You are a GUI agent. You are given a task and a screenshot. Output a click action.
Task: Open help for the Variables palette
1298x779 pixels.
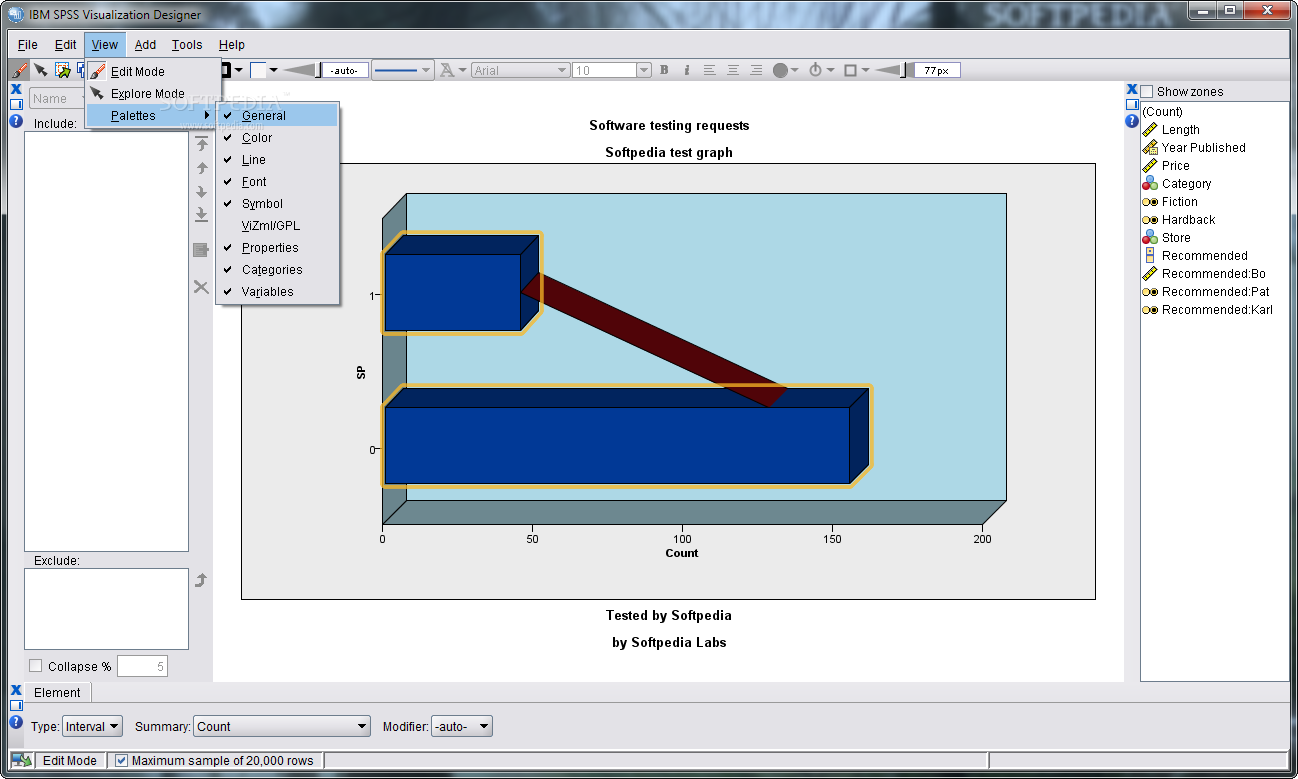click(1132, 121)
